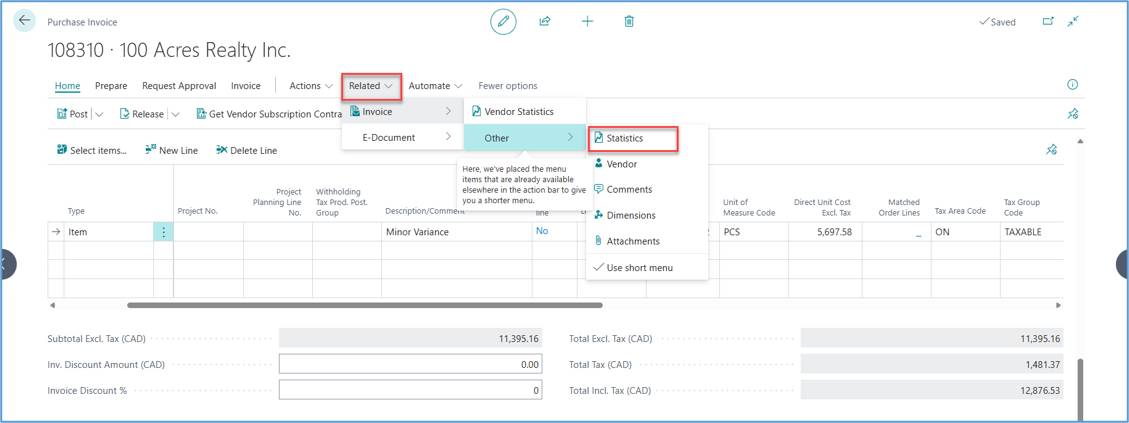Click Inv. Discount Amount (CAD) field
1129x423 pixels.
click(x=410, y=365)
